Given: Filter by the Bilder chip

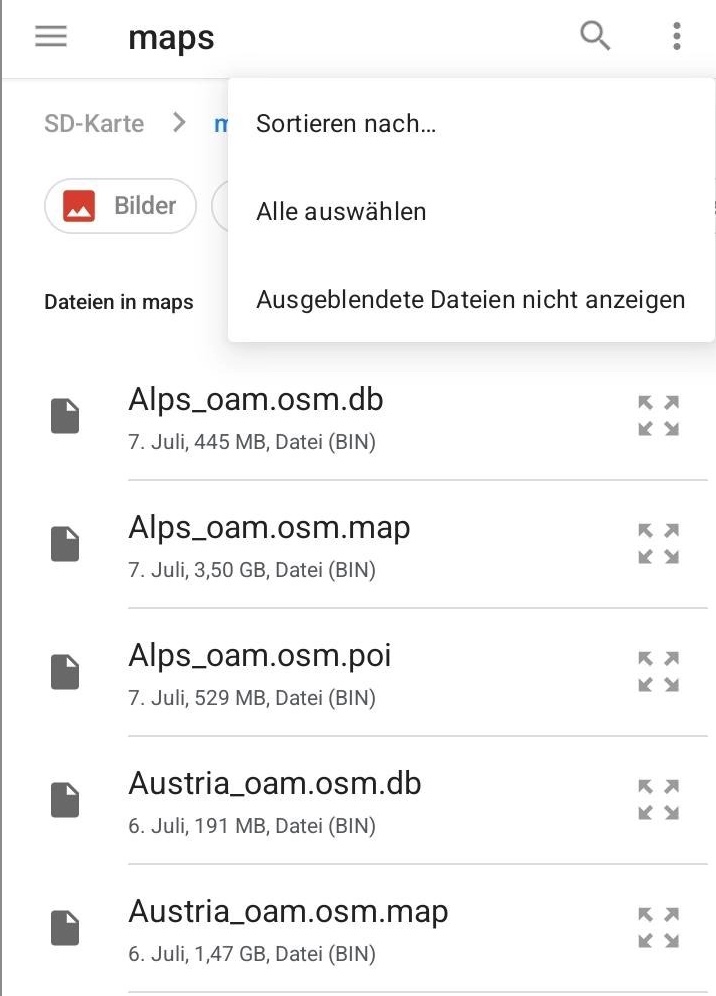Looking at the screenshot, I should pos(120,206).
